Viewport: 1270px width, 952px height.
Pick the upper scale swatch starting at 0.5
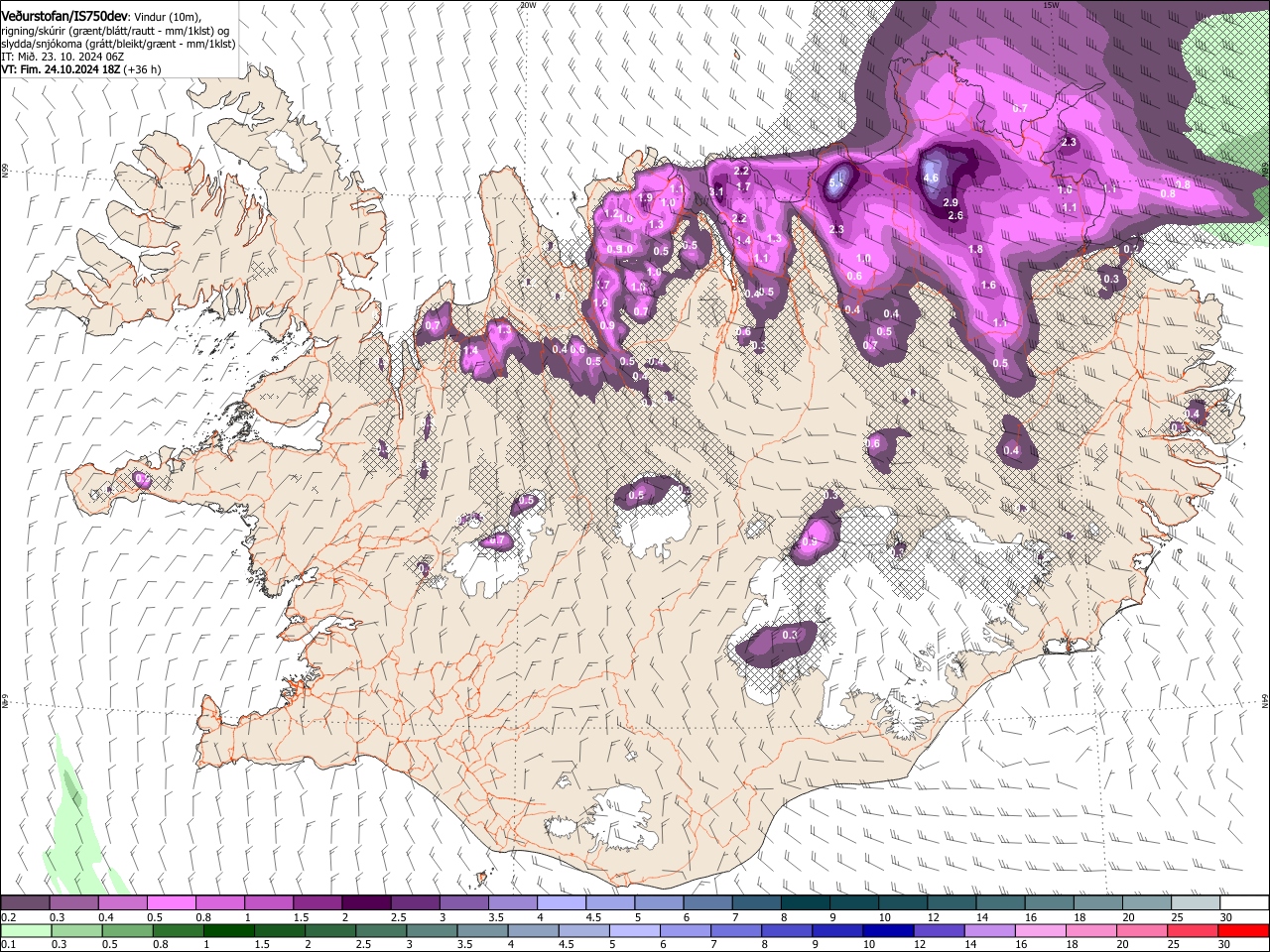click(x=171, y=902)
